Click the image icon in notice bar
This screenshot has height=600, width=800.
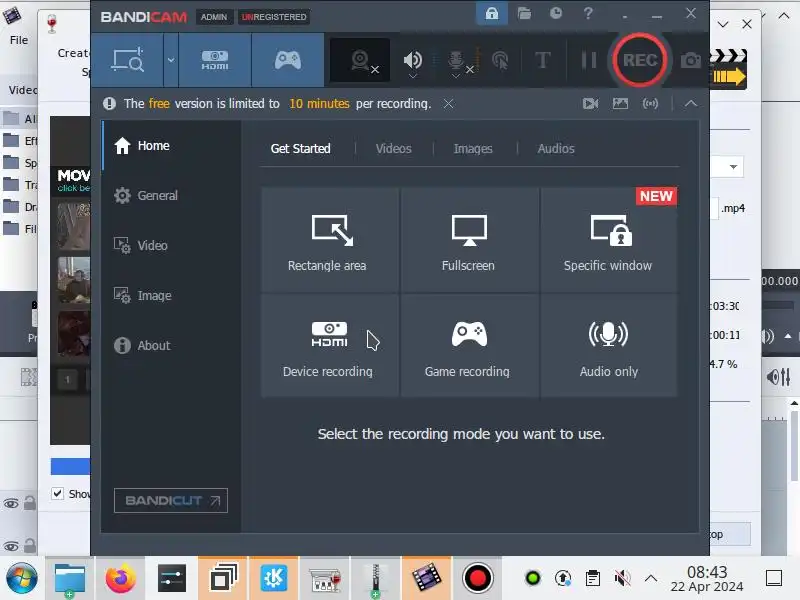click(x=620, y=104)
